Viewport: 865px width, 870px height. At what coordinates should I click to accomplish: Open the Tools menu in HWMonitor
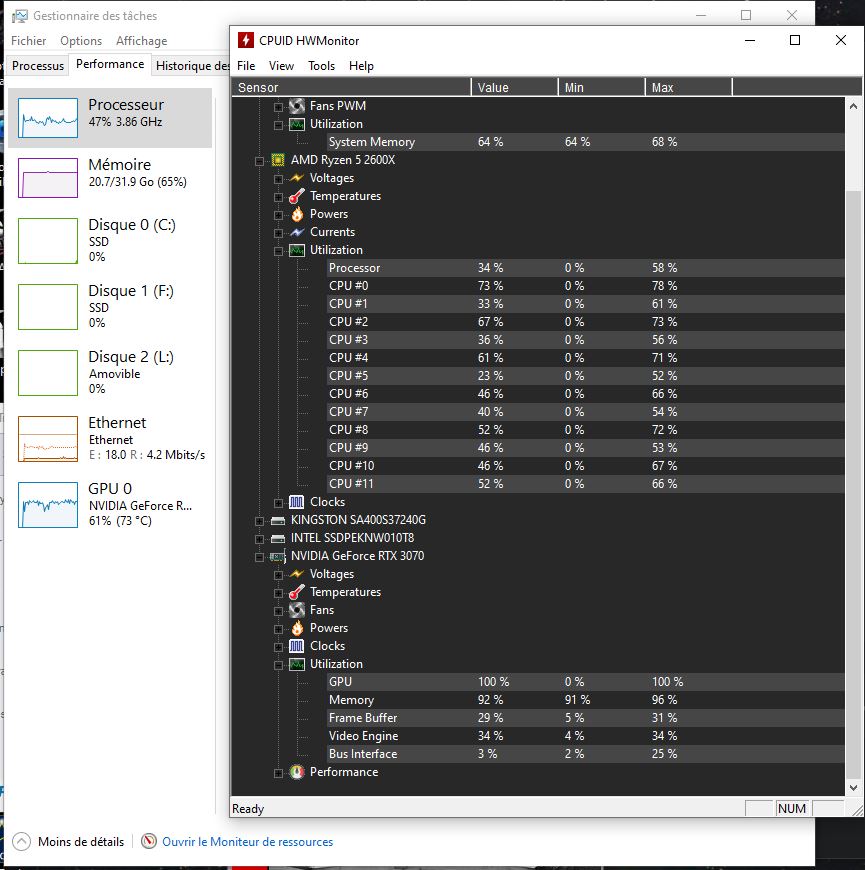tap(321, 66)
